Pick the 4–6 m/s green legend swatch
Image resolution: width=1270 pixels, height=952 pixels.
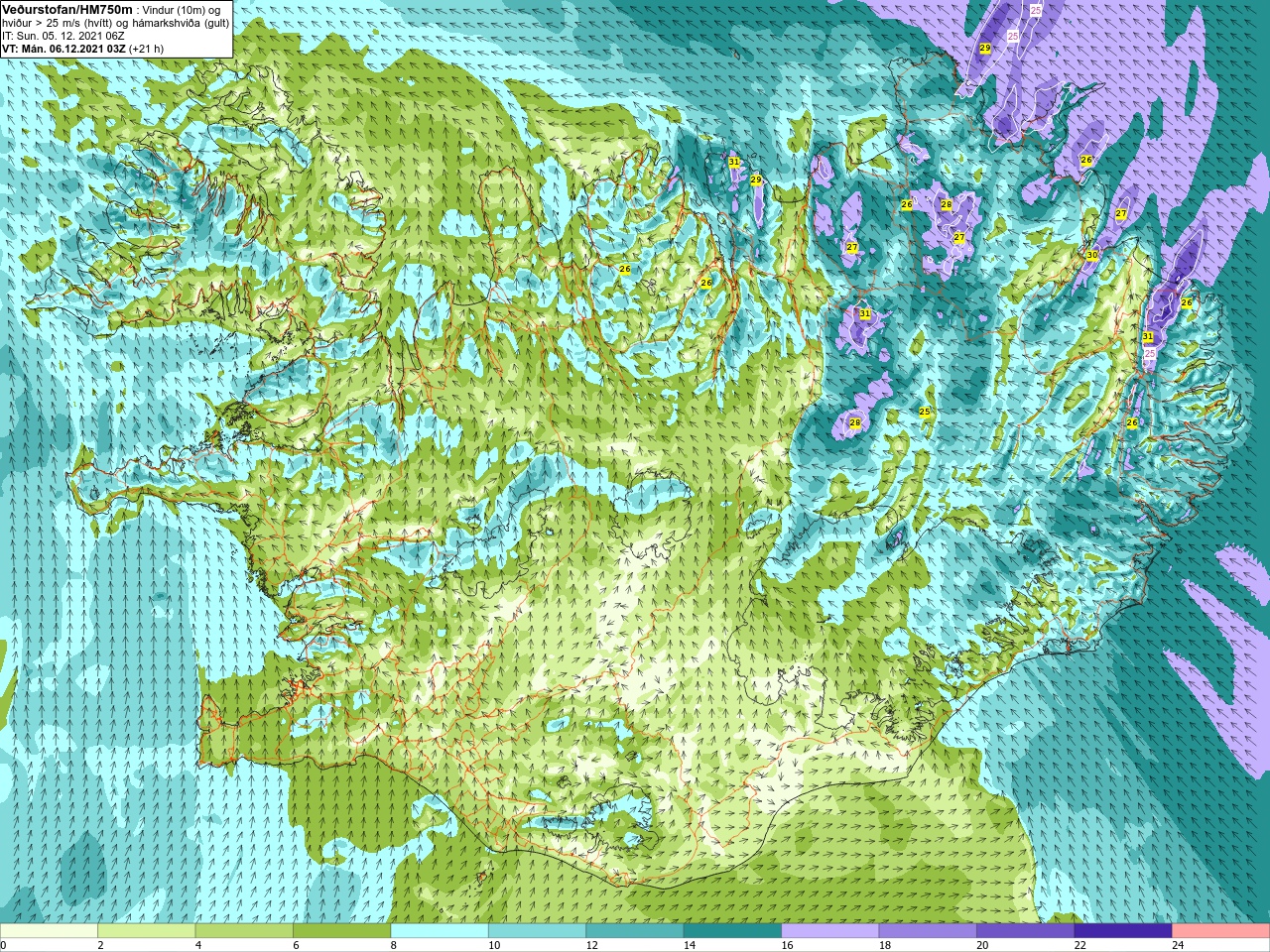tap(244, 931)
